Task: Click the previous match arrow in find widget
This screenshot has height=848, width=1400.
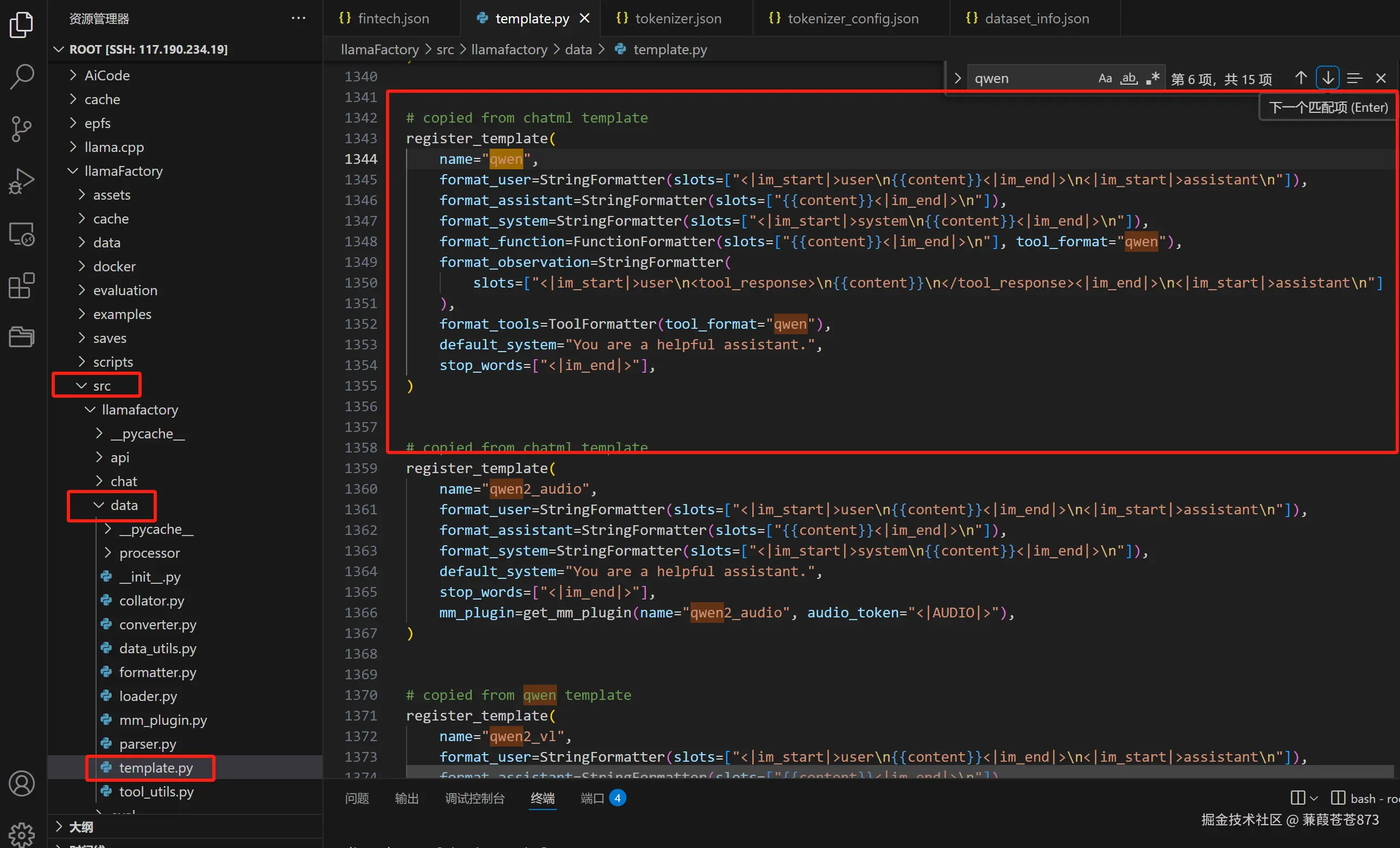Action: click(x=1301, y=78)
